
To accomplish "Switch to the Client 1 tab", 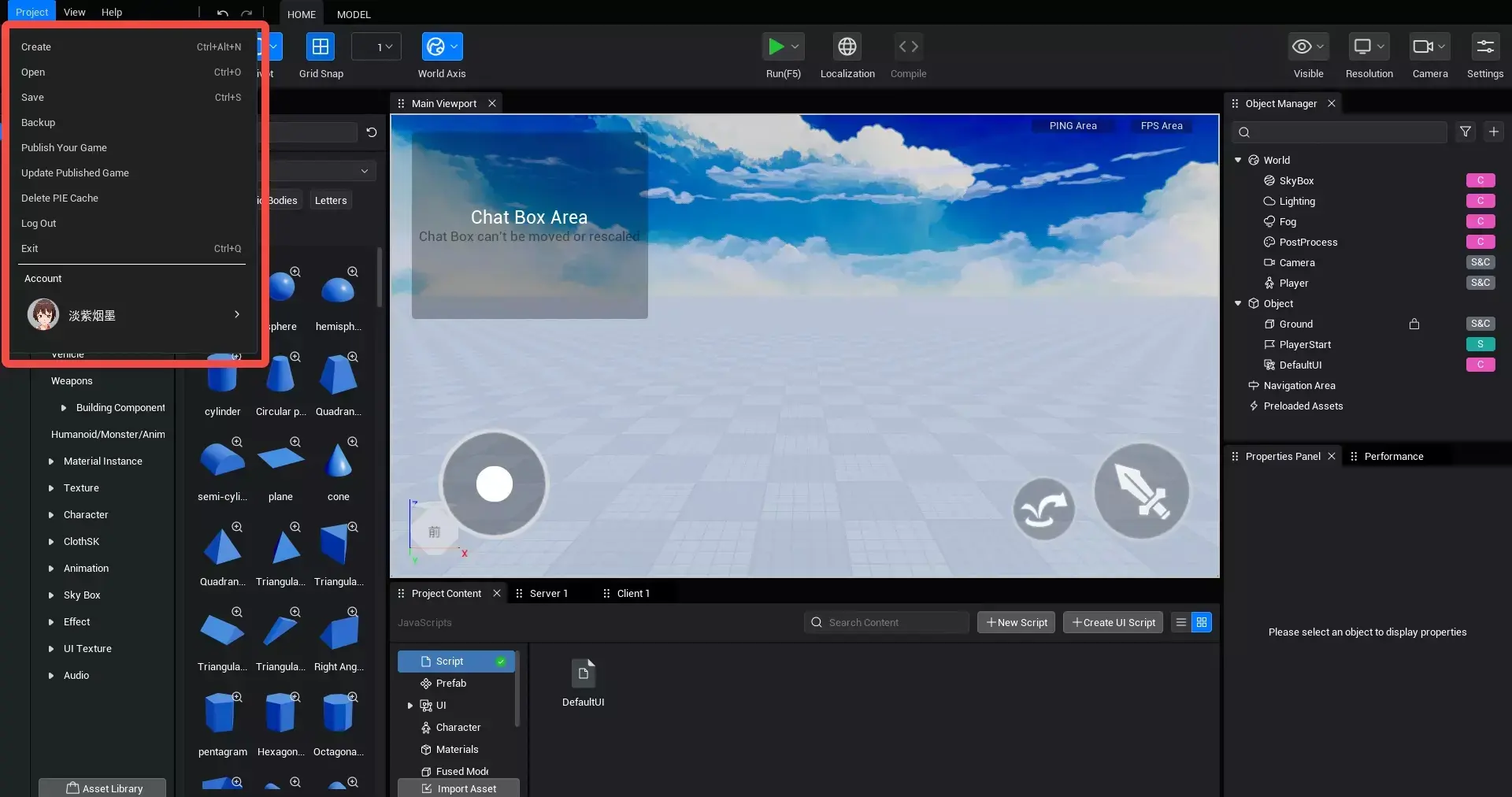I will click(633, 593).
